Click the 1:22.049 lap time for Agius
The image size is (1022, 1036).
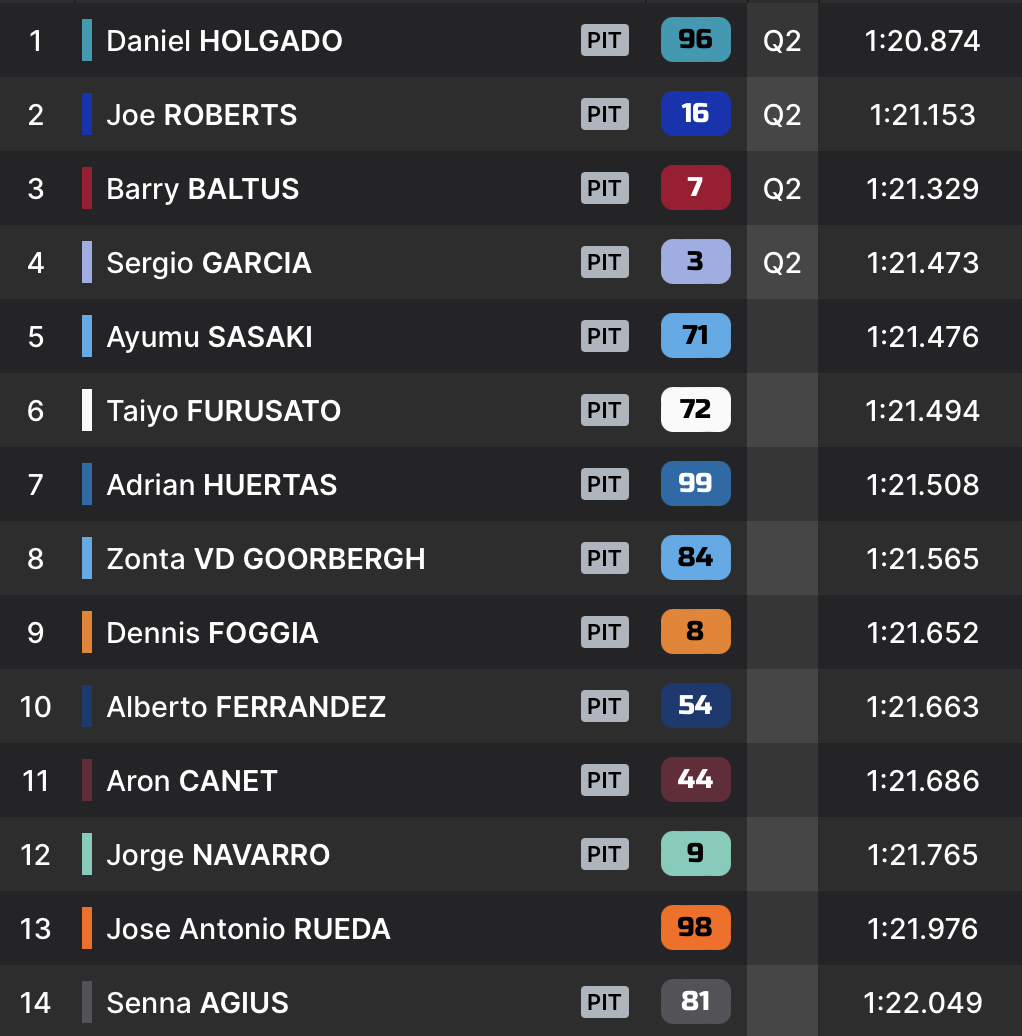tap(922, 1002)
